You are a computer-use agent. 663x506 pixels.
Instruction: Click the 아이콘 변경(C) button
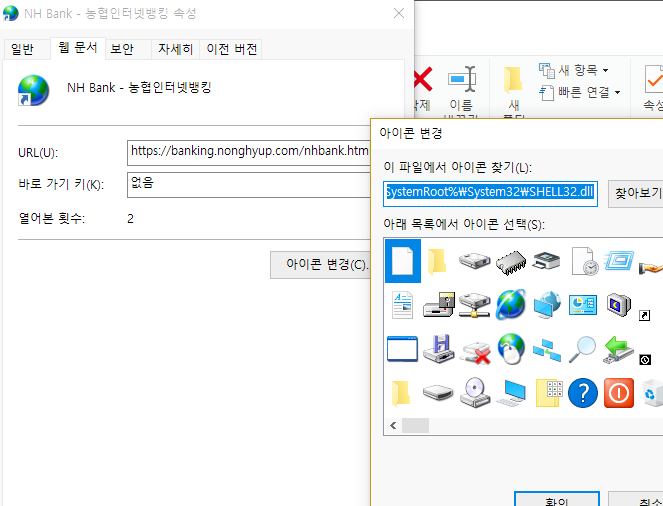[321, 265]
